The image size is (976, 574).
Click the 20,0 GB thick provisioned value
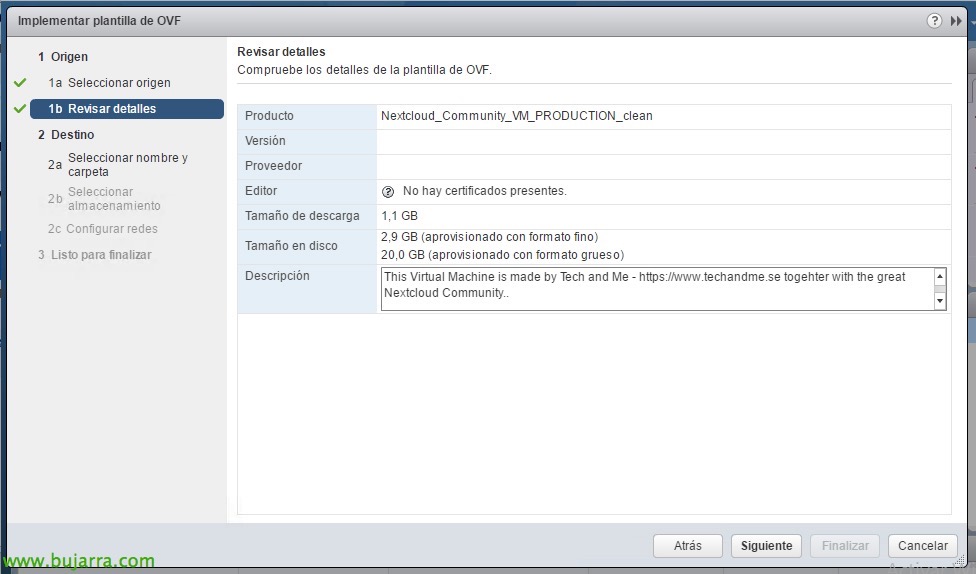502,255
